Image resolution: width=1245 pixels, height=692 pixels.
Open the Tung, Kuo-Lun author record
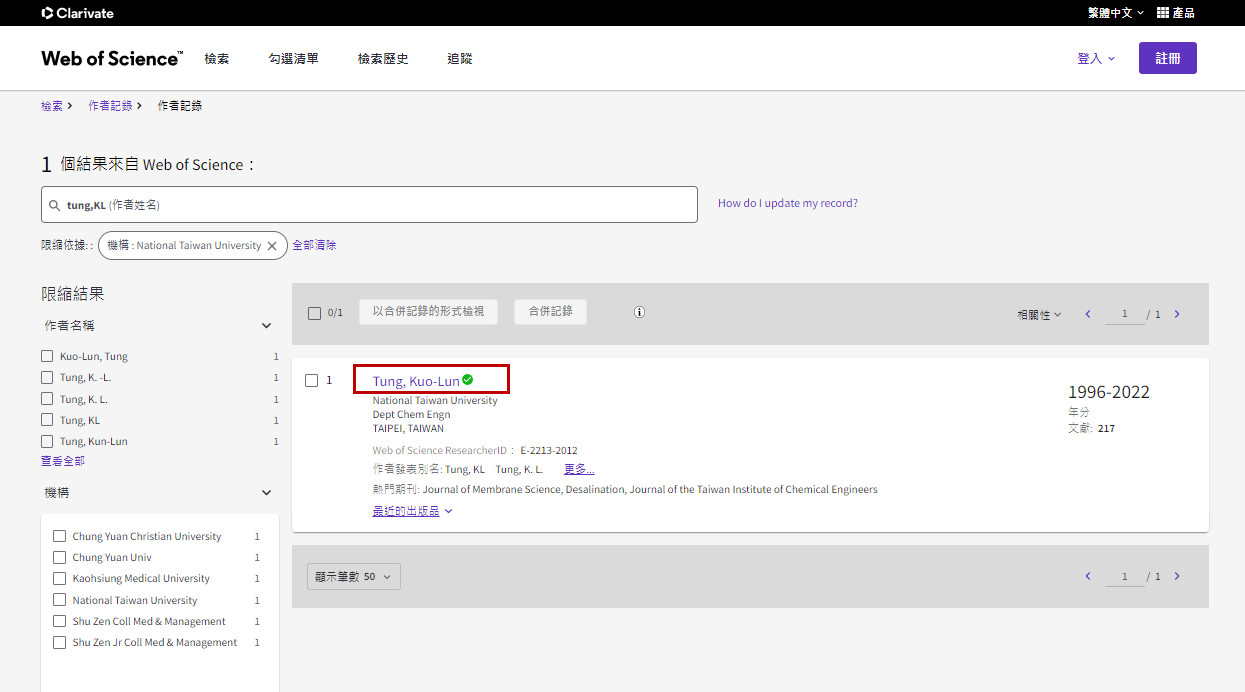click(x=416, y=381)
